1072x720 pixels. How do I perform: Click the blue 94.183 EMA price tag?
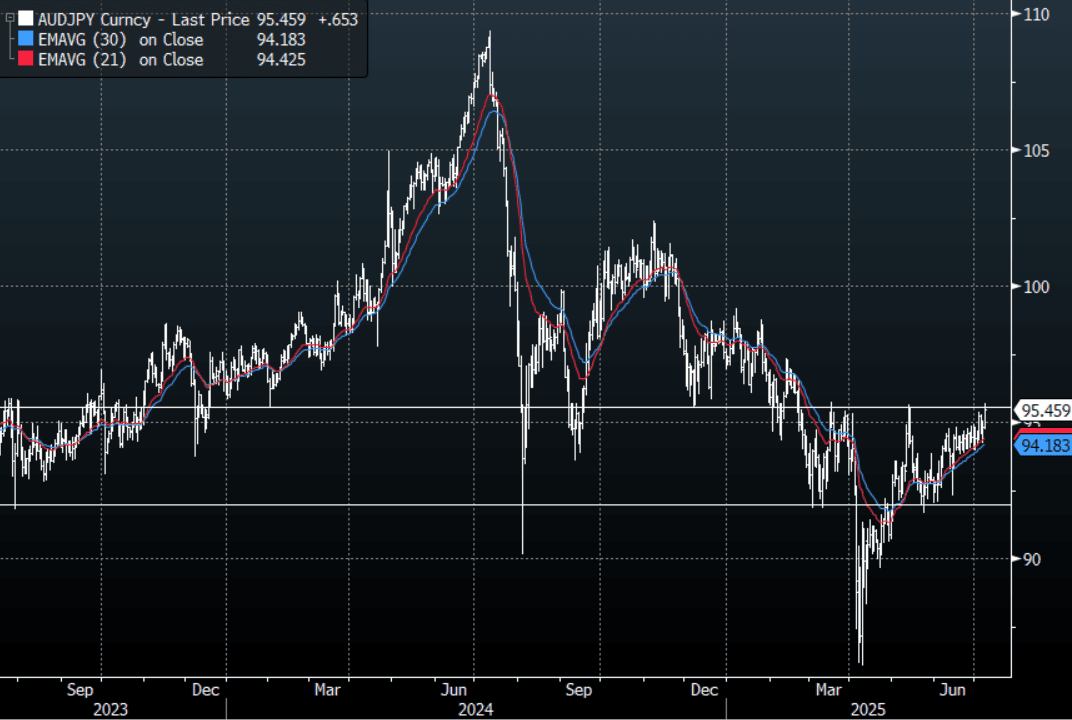click(x=1045, y=446)
